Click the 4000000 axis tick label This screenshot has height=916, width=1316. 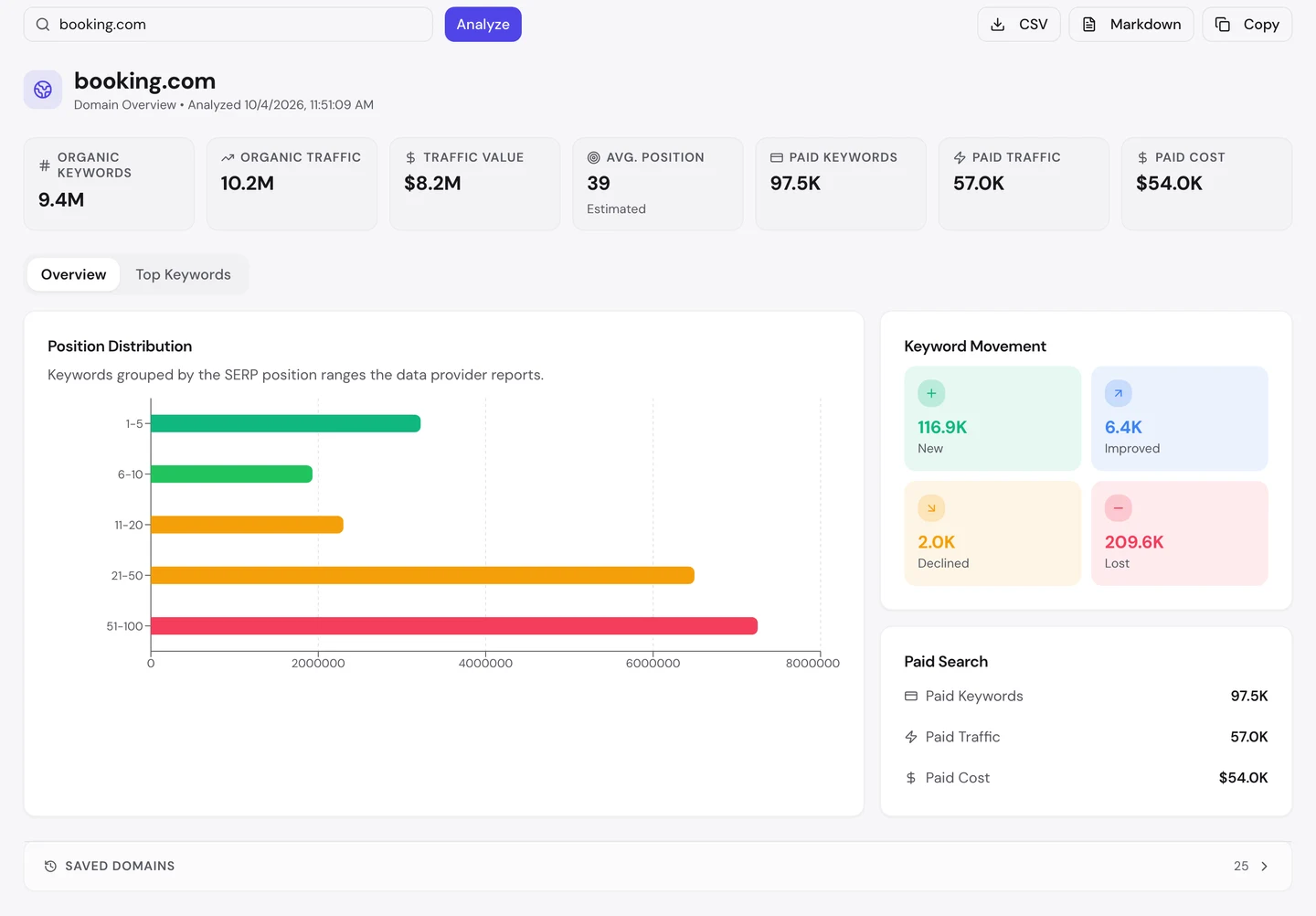click(485, 664)
